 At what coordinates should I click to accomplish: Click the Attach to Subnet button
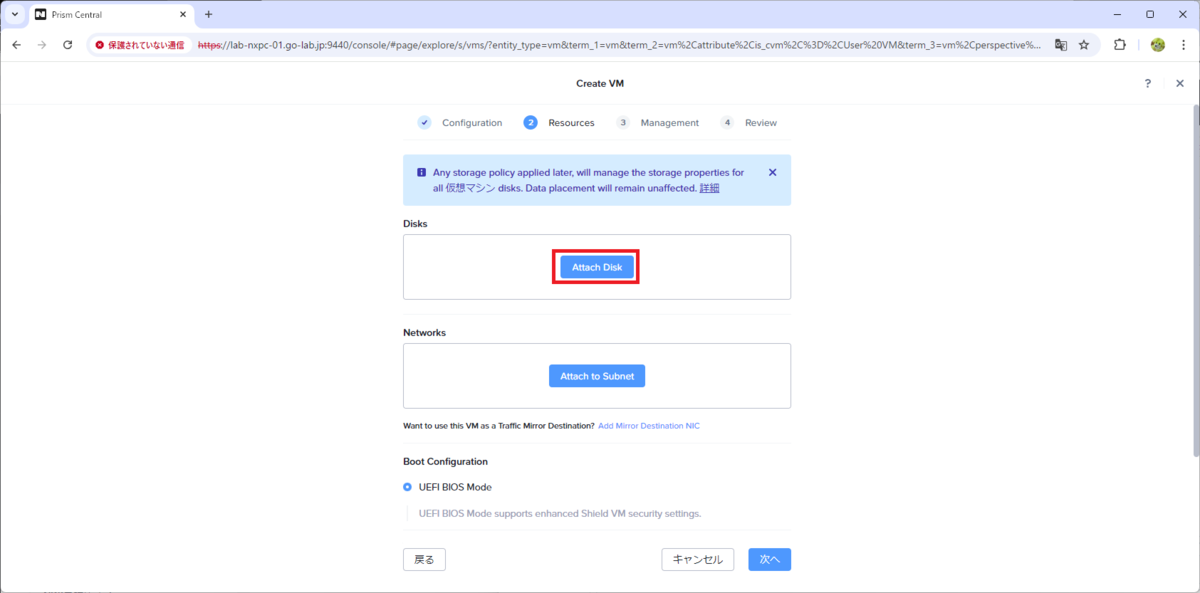pos(597,376)
